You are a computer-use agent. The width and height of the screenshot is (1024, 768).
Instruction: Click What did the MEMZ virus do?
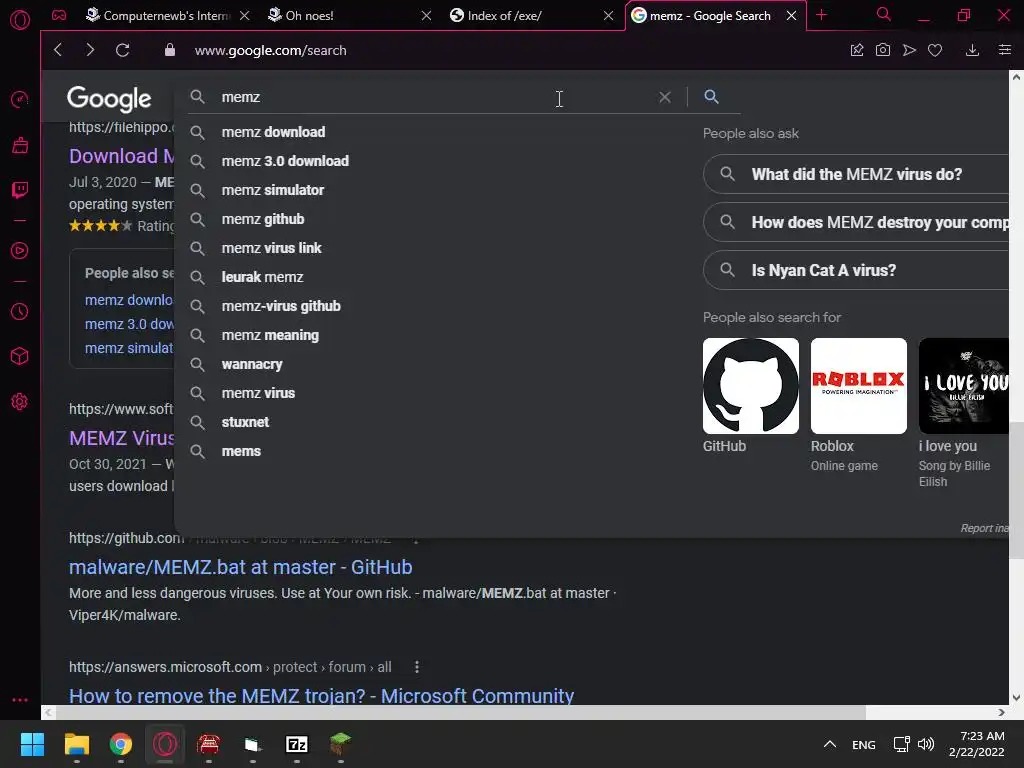click(x=856, y=174)
